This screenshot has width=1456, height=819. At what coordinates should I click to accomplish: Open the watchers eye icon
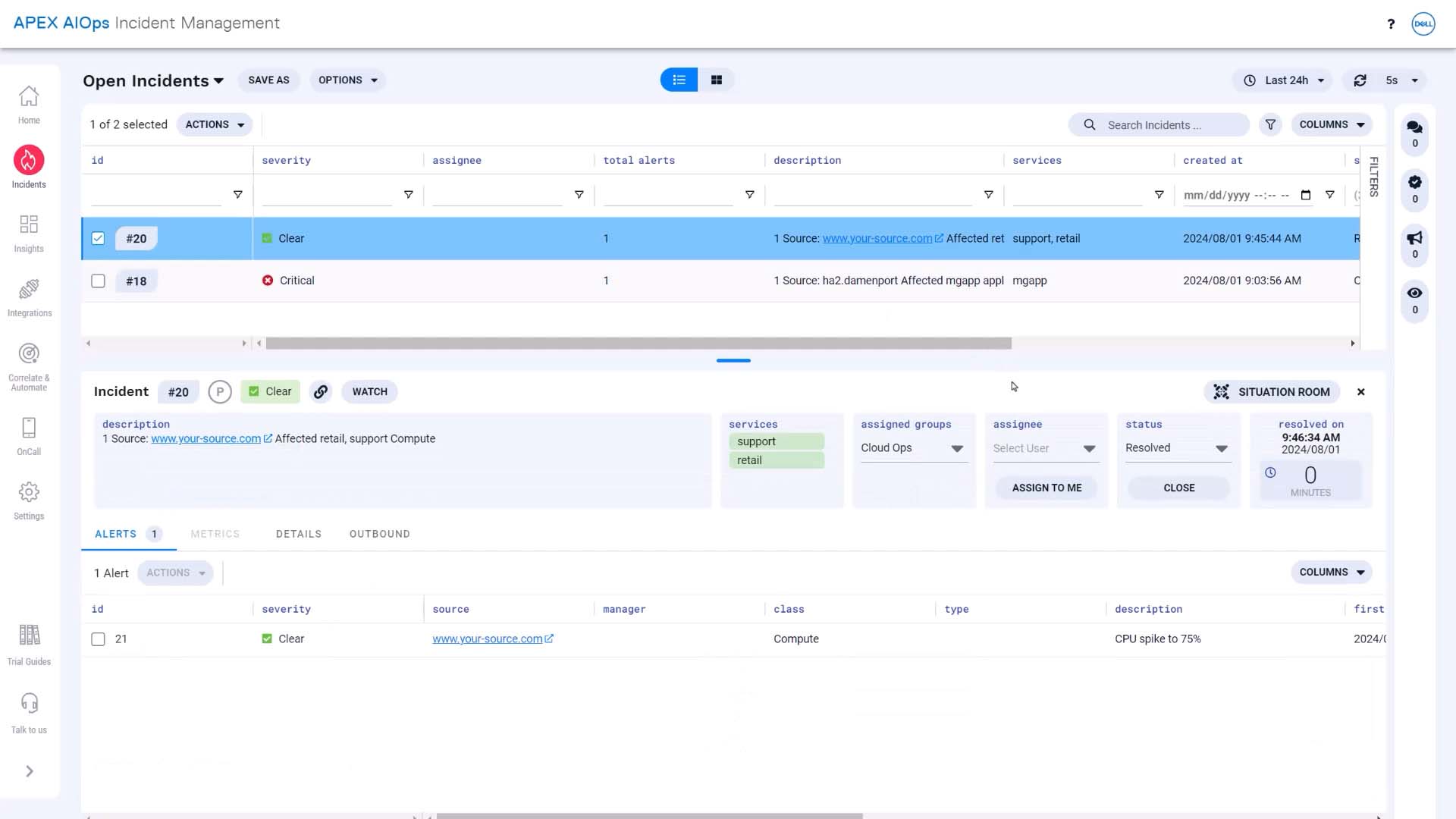pos(1414,293)
